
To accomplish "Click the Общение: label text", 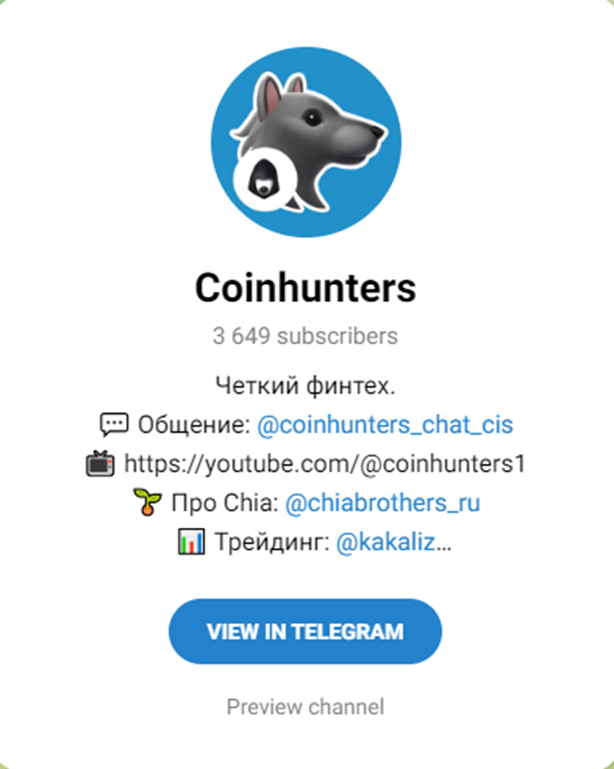I will pyautogui.click(x=194, y=425).
